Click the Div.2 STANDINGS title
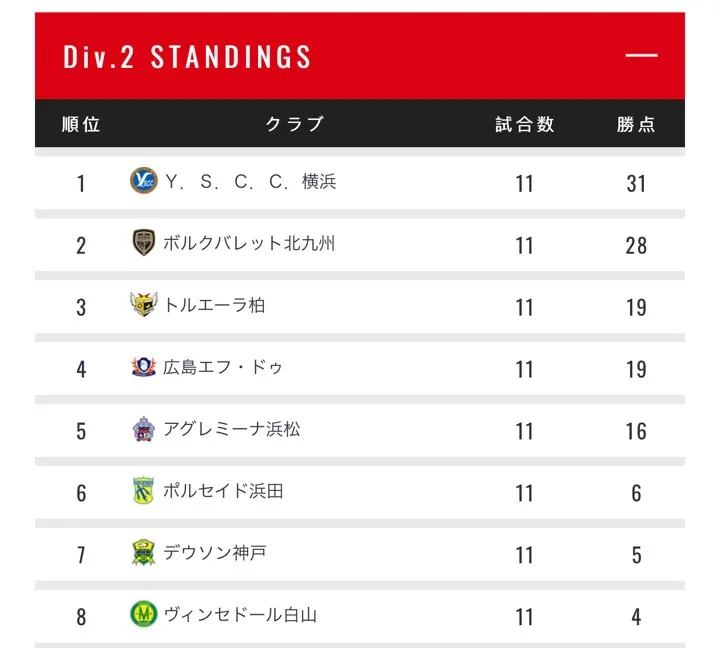Viewport: 720px width, 648px height. point(188,57)
